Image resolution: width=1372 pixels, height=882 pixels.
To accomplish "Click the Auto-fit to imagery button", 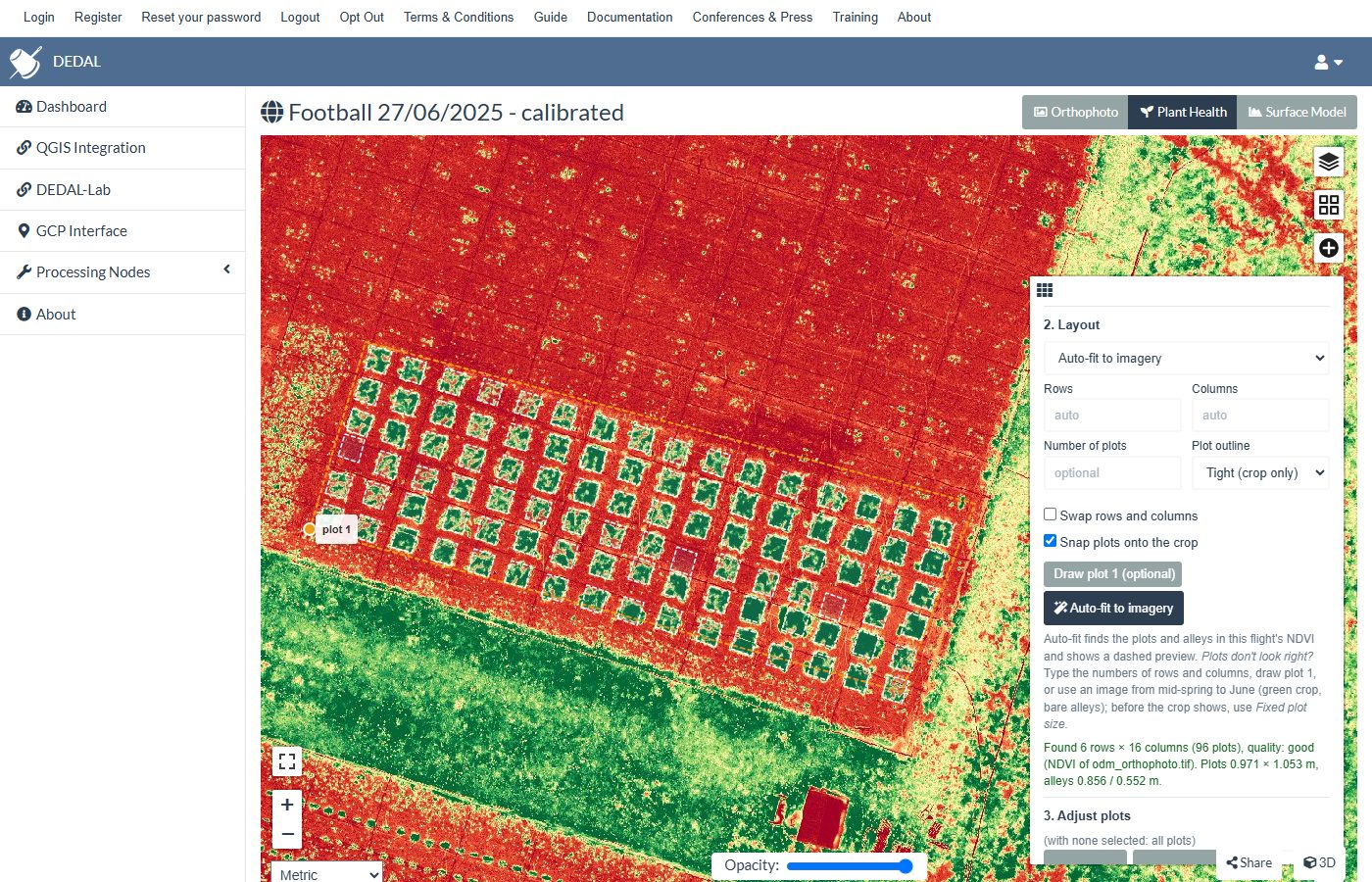I will [1113, 608].
